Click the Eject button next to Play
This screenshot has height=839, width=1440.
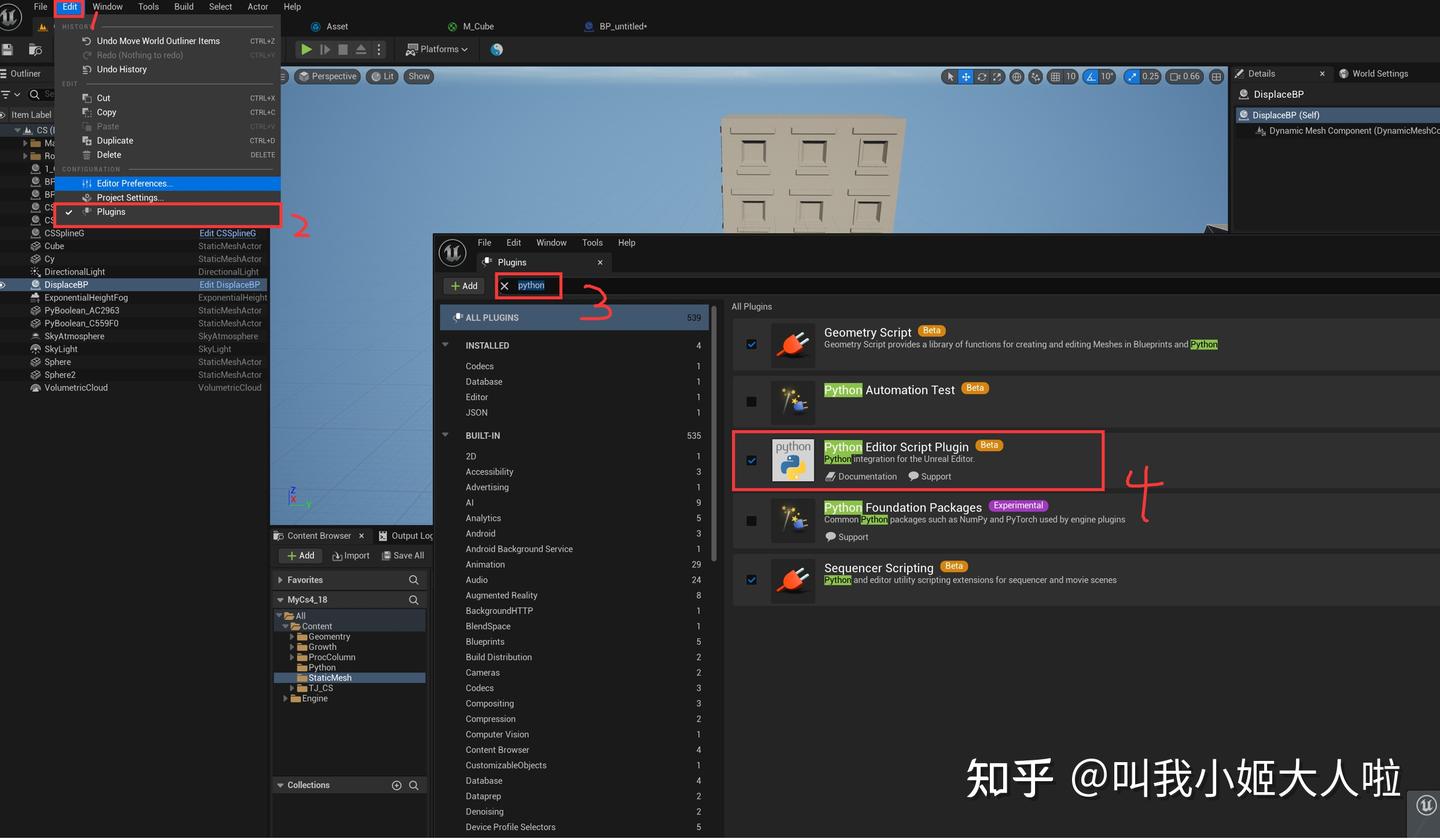(x=362, y=48)
